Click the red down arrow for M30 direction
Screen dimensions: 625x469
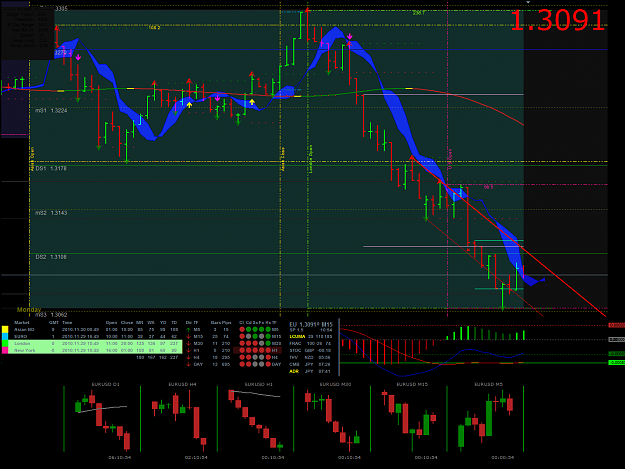[x=188, y=343]
